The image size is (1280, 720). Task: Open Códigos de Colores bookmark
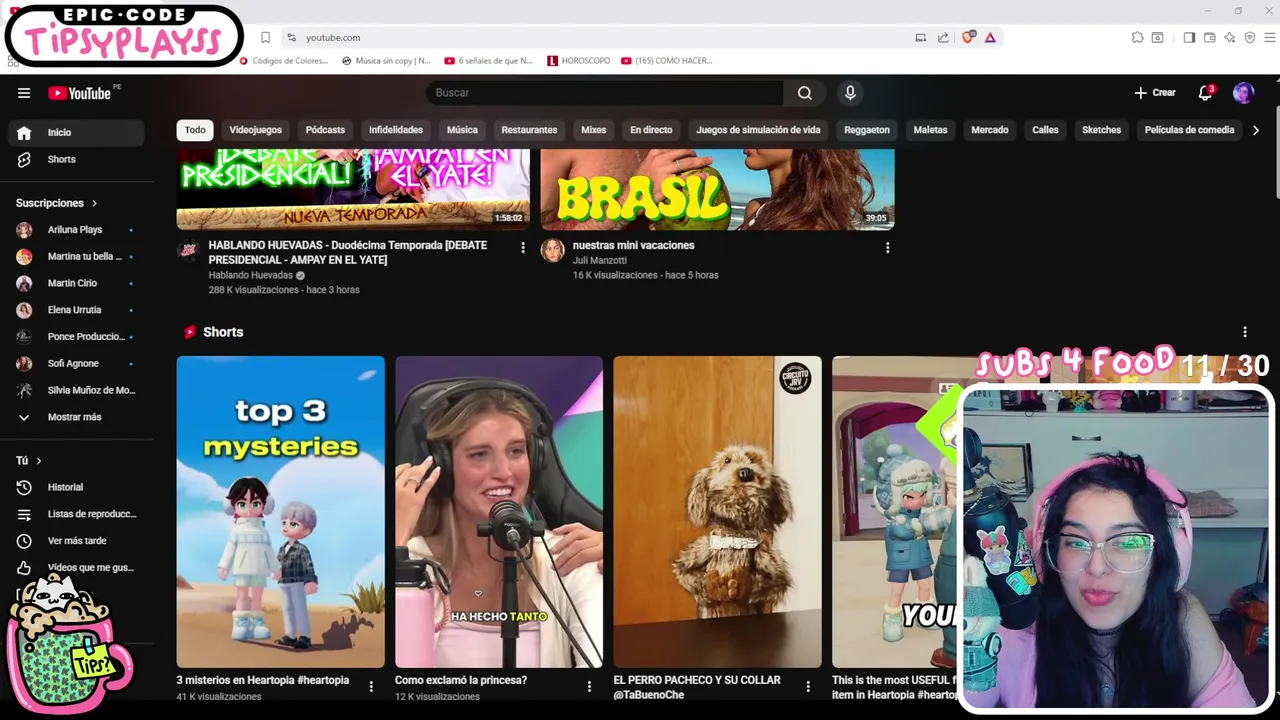pyautogui.click(x=284, y=61)
